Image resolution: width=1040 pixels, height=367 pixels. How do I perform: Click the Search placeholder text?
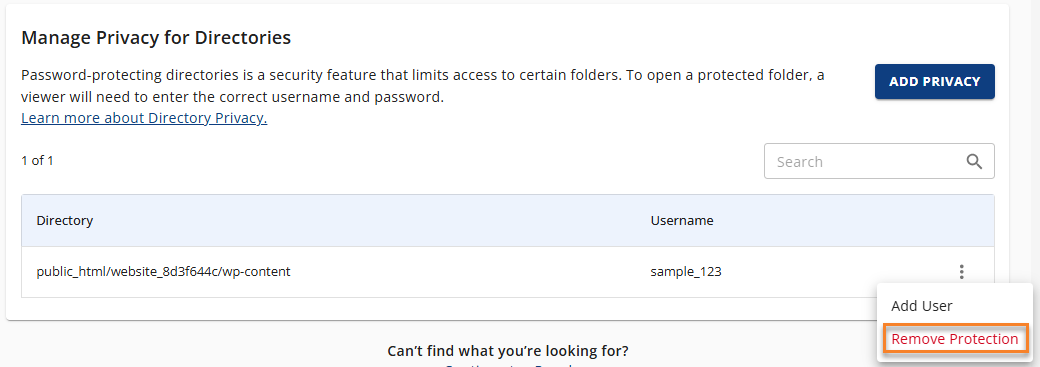(799, 161)
